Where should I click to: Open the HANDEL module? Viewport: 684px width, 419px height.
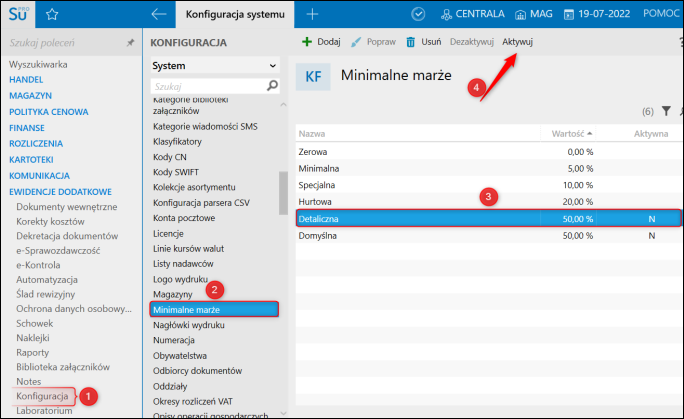[26, 79]
